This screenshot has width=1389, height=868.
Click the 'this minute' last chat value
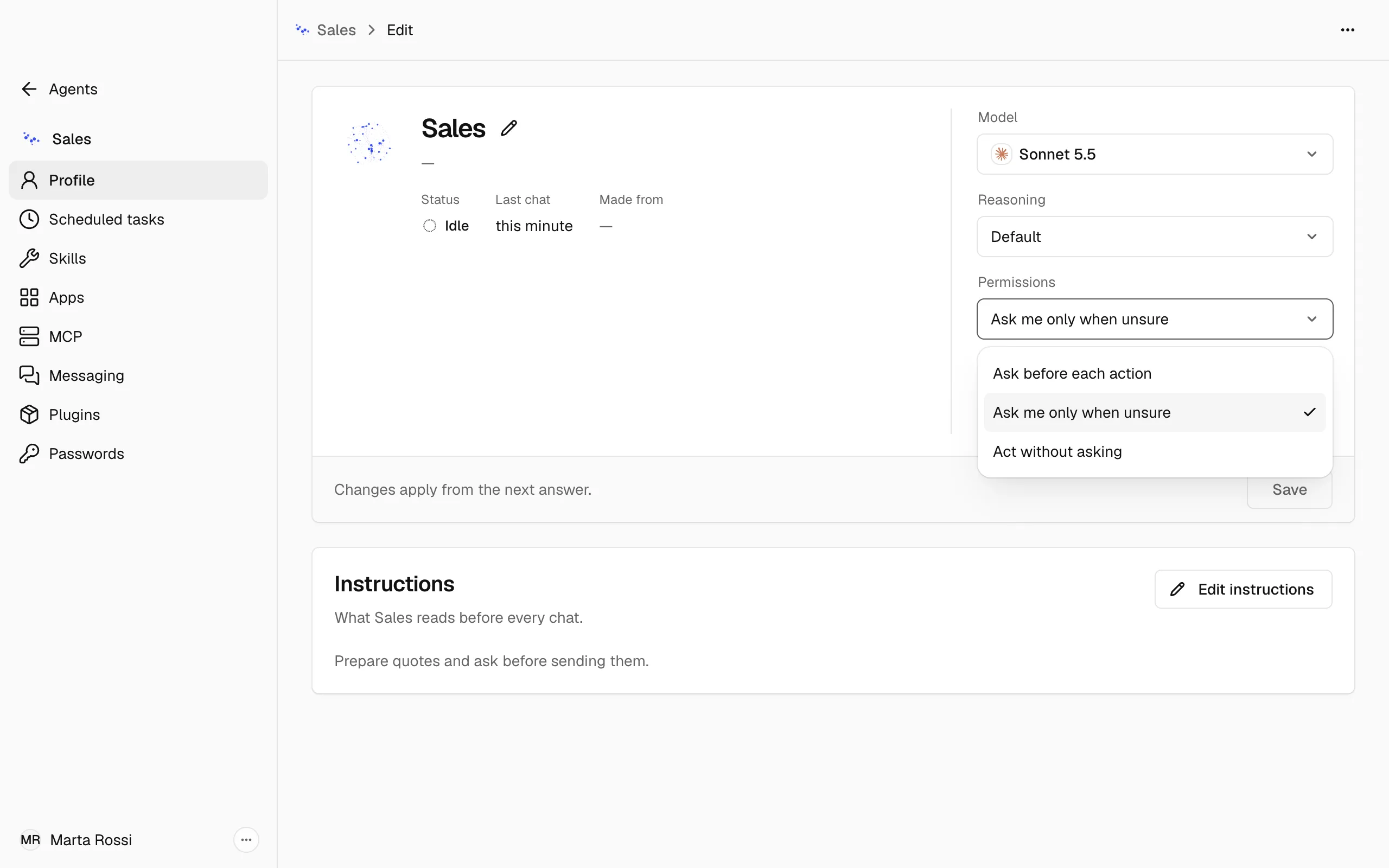[534, 226]
